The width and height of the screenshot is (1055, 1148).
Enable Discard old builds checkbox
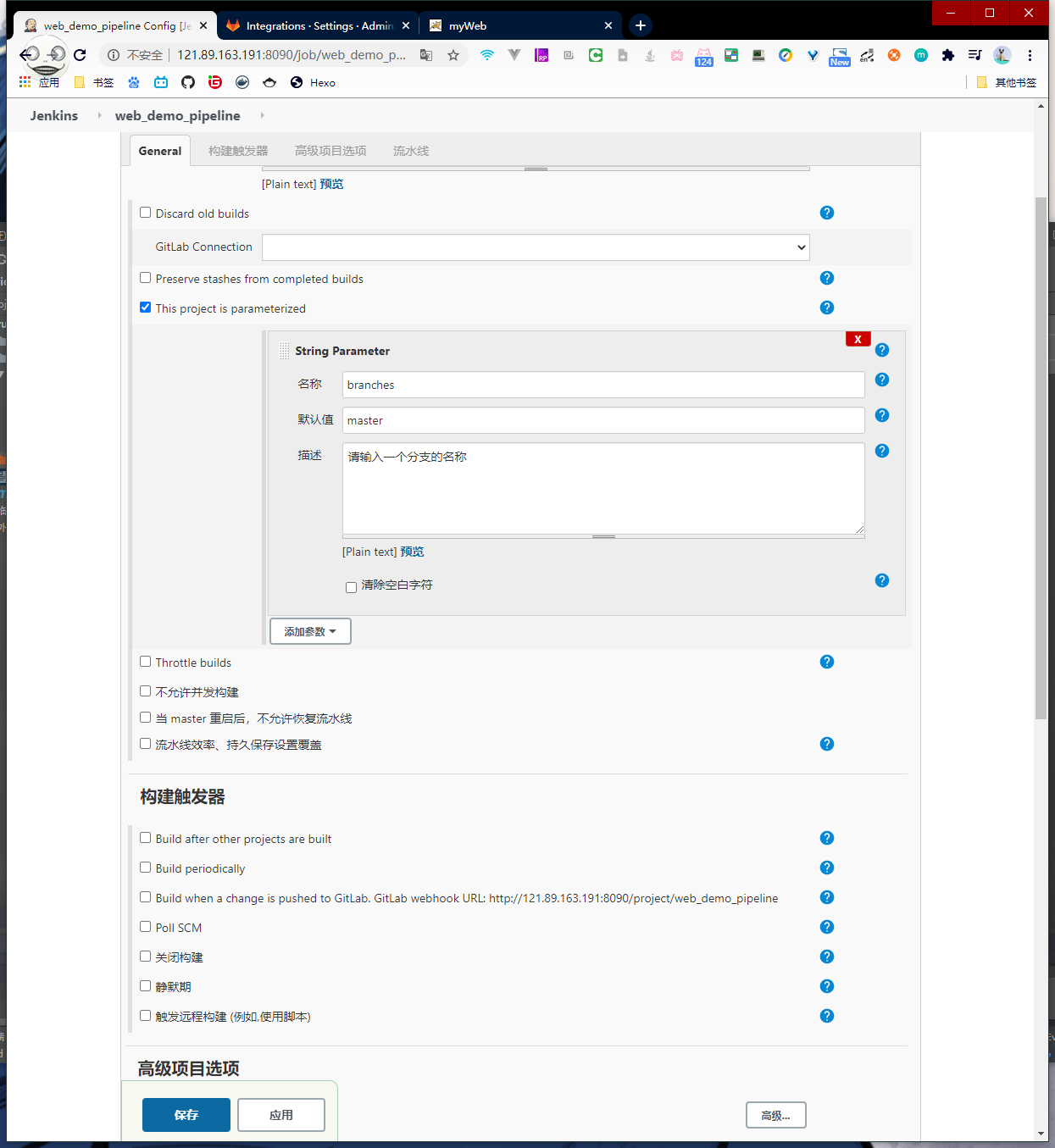[x=146, y=213]
